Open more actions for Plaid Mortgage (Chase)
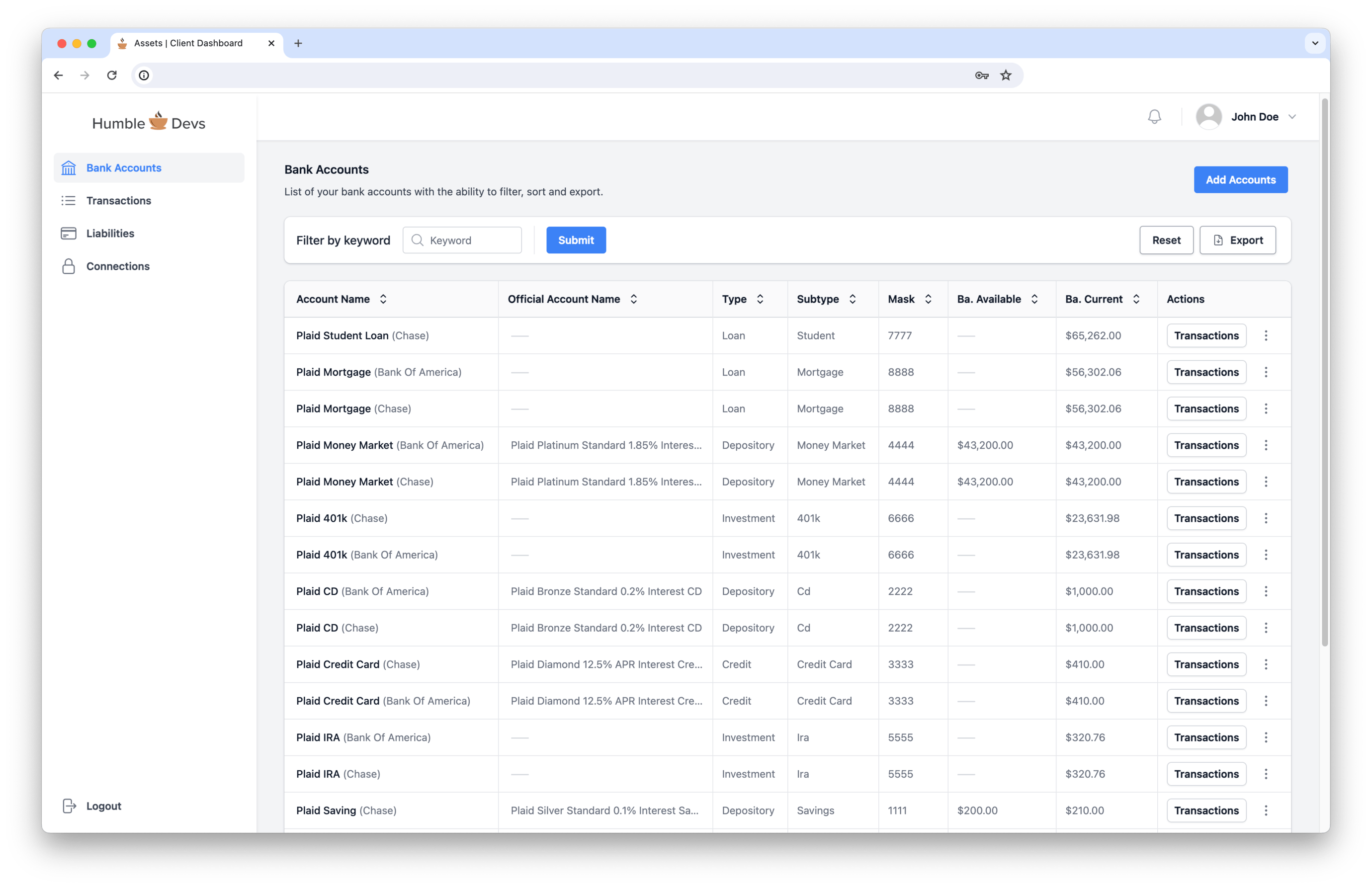This screenshot has width=1372, height=888. coord(1266,408)
